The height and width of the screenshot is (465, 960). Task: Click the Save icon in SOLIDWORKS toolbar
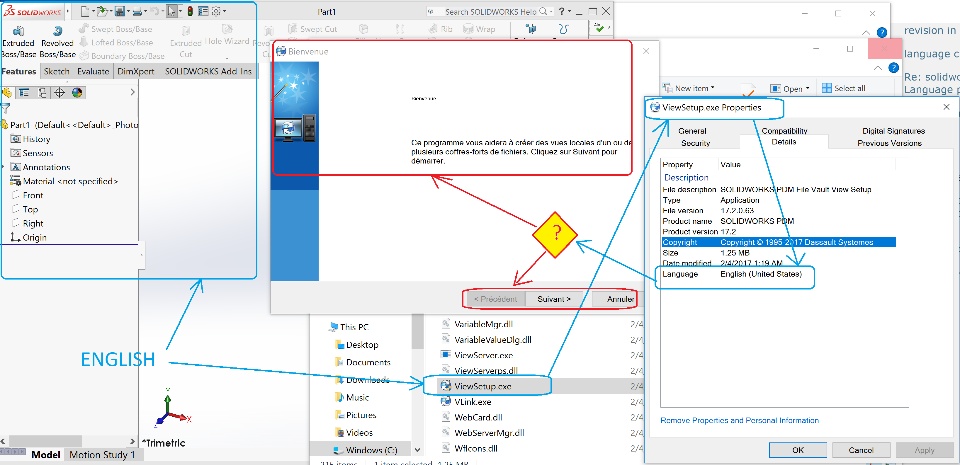click(x=120, y=10)
